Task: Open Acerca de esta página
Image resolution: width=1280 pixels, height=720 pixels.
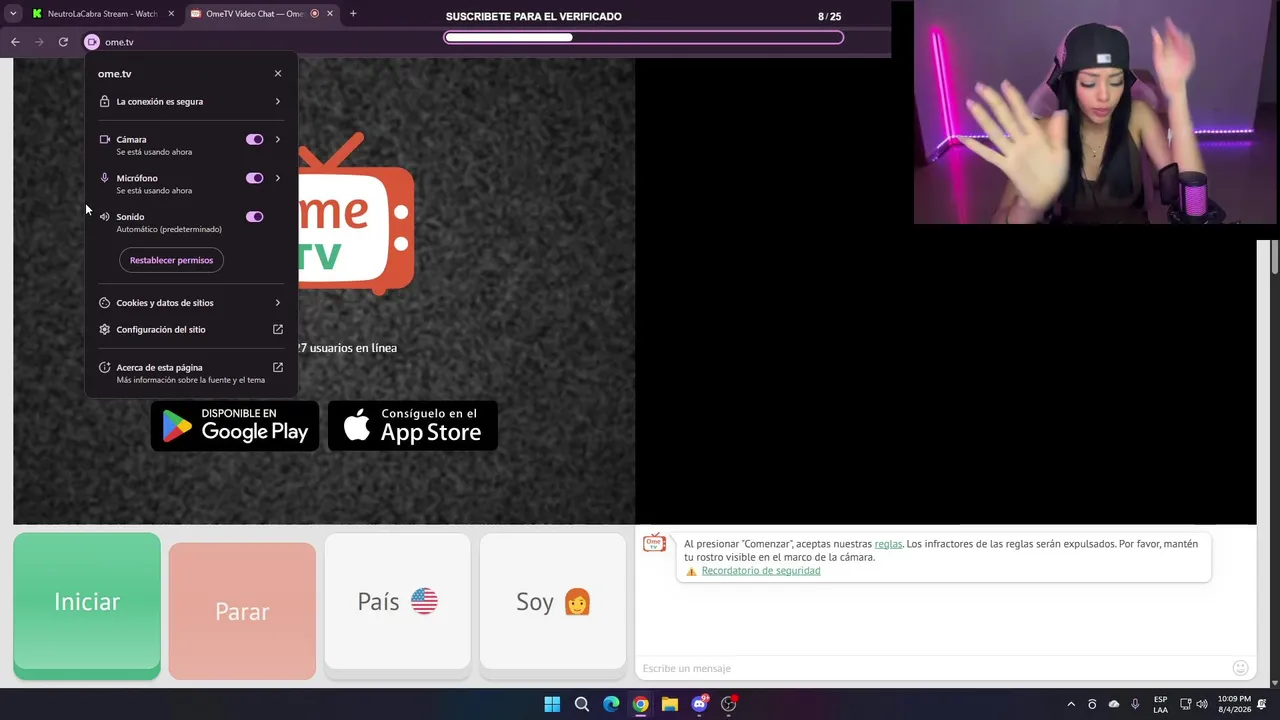Action: pos(190,373)
